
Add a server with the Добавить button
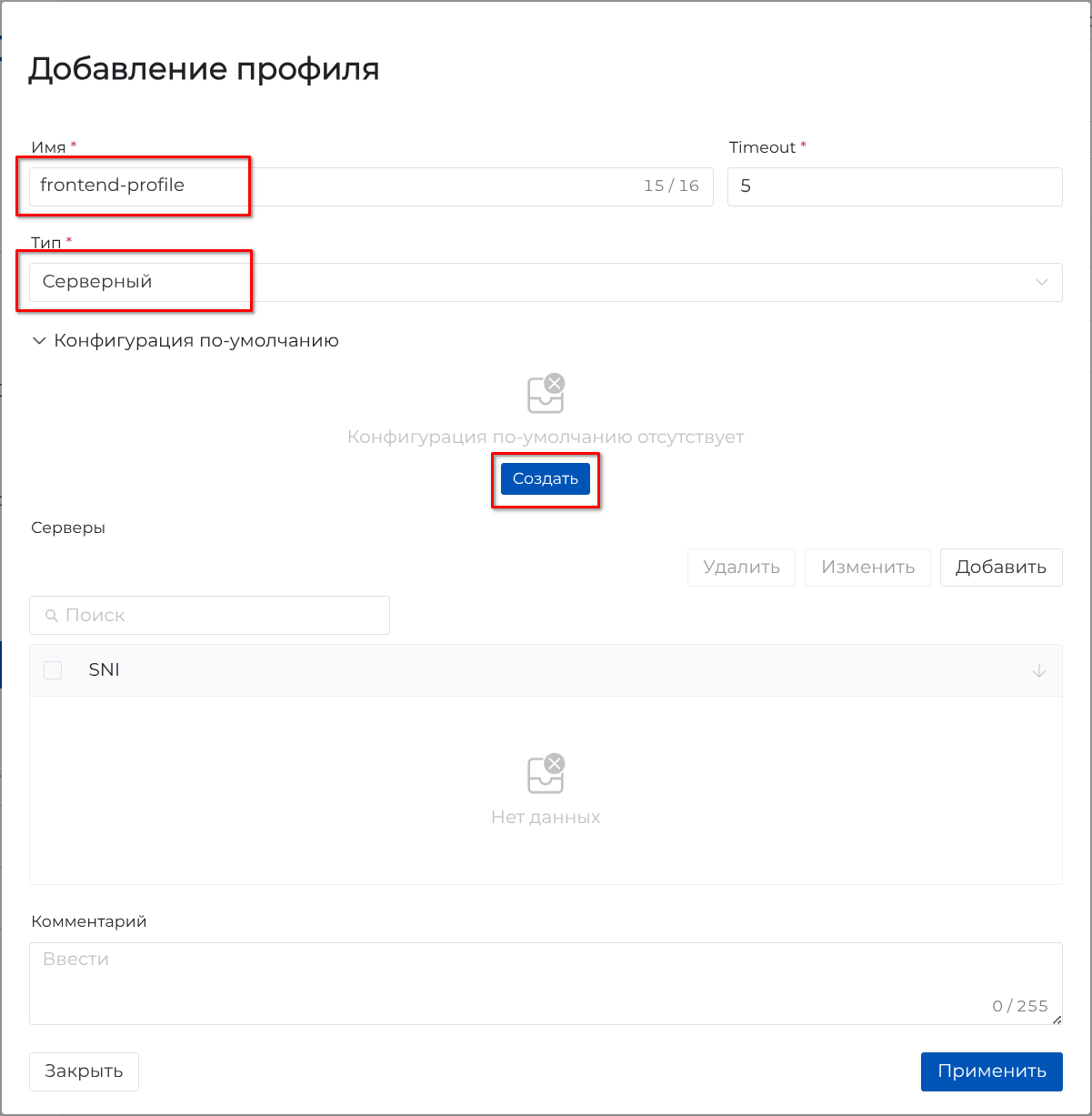(1000, 568)
